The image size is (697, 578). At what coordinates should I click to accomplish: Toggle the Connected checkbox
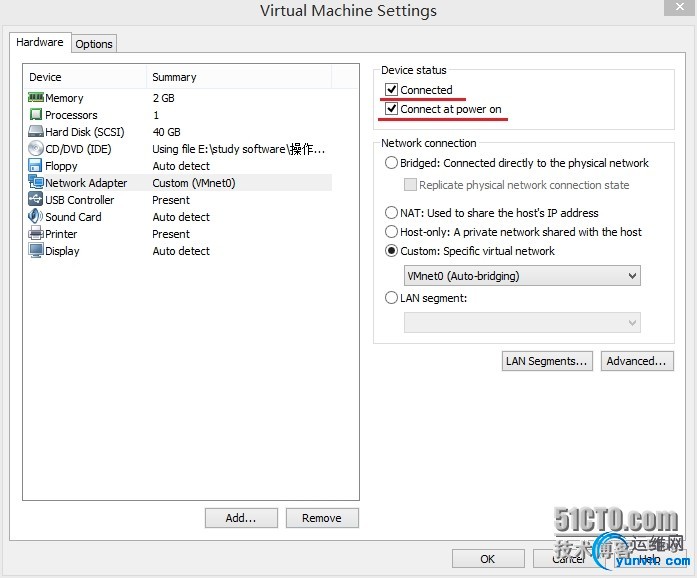(391, 90)
